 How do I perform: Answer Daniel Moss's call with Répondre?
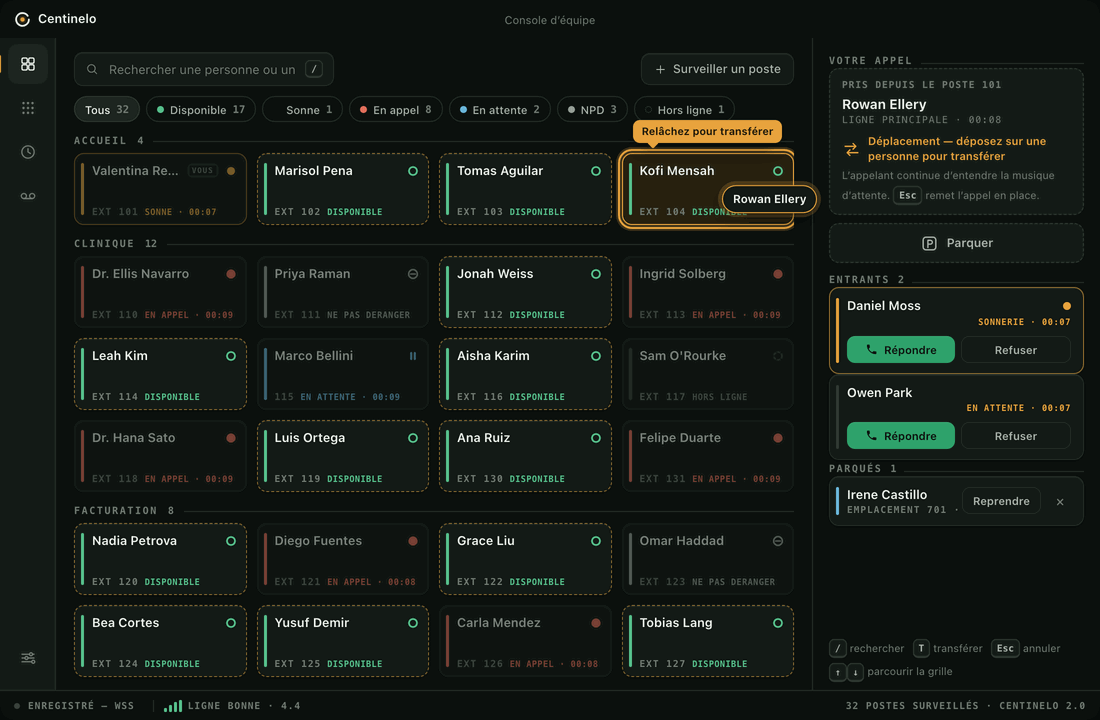[x=901, y=349]
